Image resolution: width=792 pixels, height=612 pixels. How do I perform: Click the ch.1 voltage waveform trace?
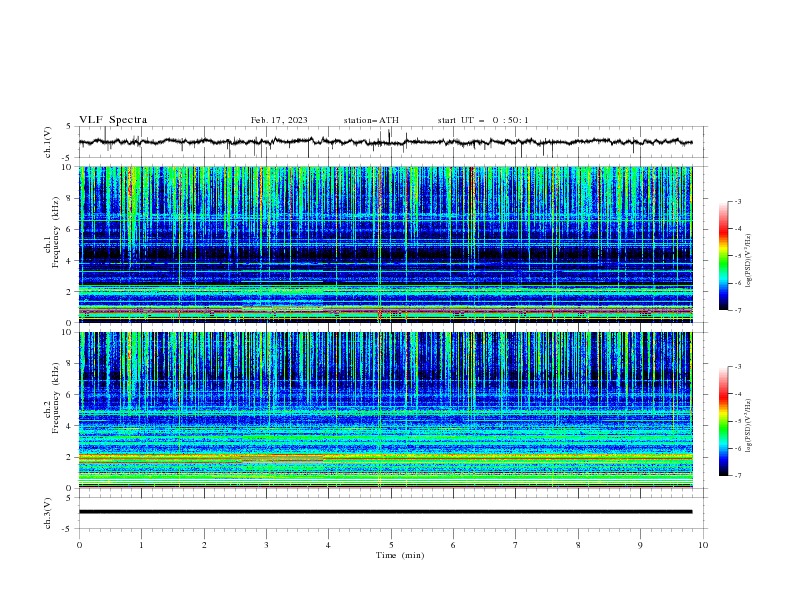(x=385, y=142)
